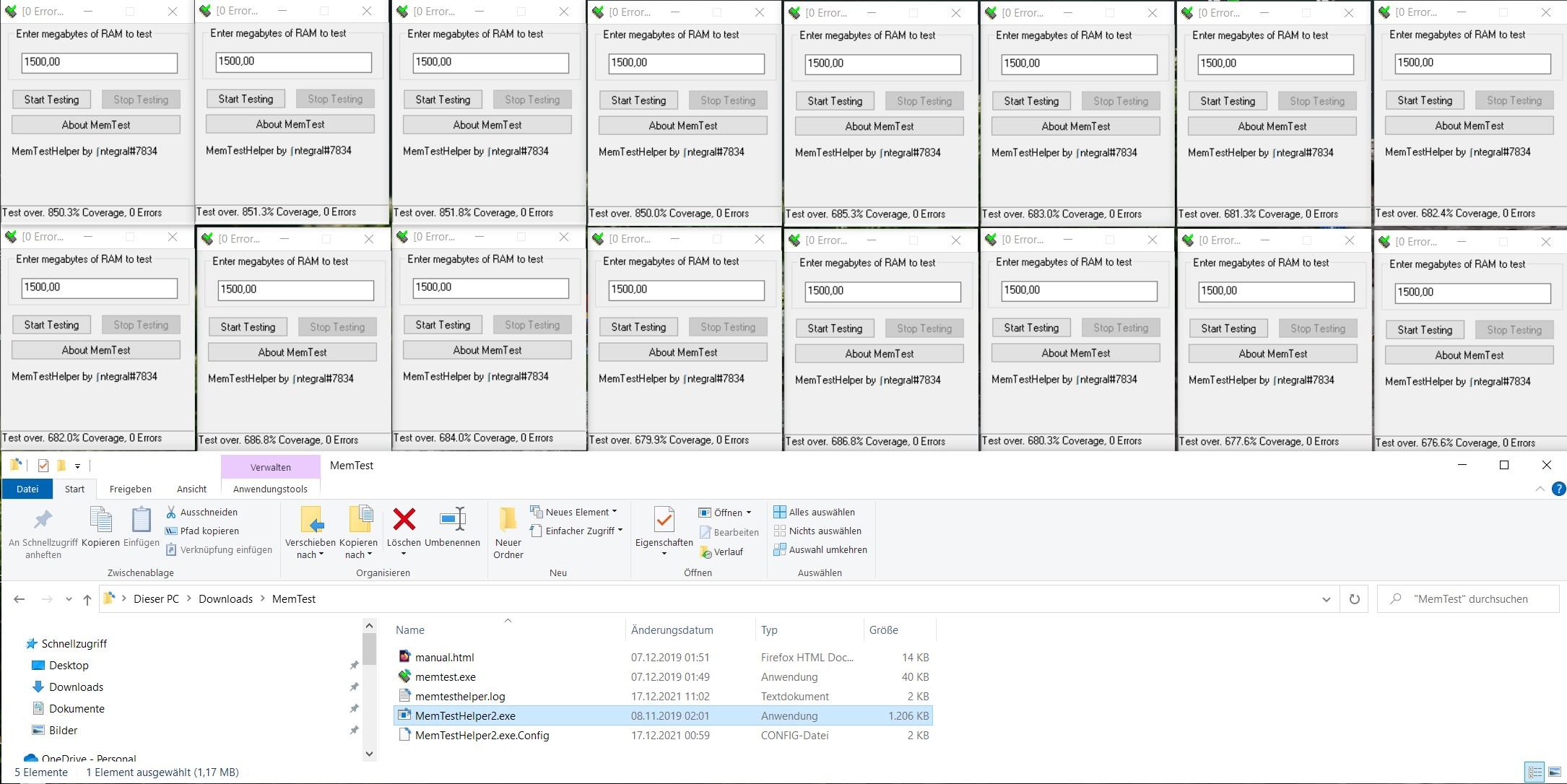Viewport: 1567px width, 784px height.
Task: Open the customize quick access toolbar dropdown
Action: coord(77,466)
